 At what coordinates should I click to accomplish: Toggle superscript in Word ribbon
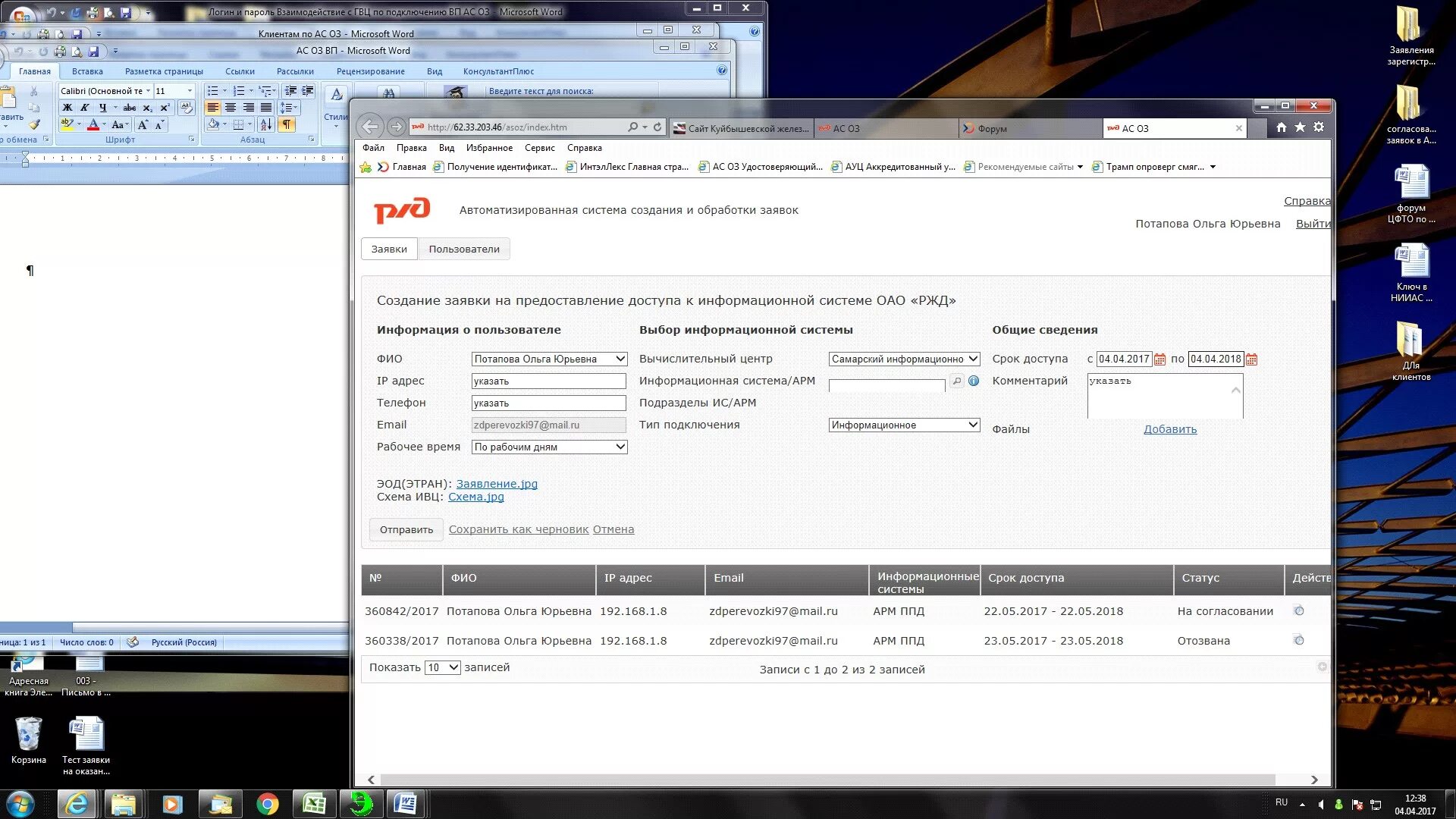(x=165, y=108)
